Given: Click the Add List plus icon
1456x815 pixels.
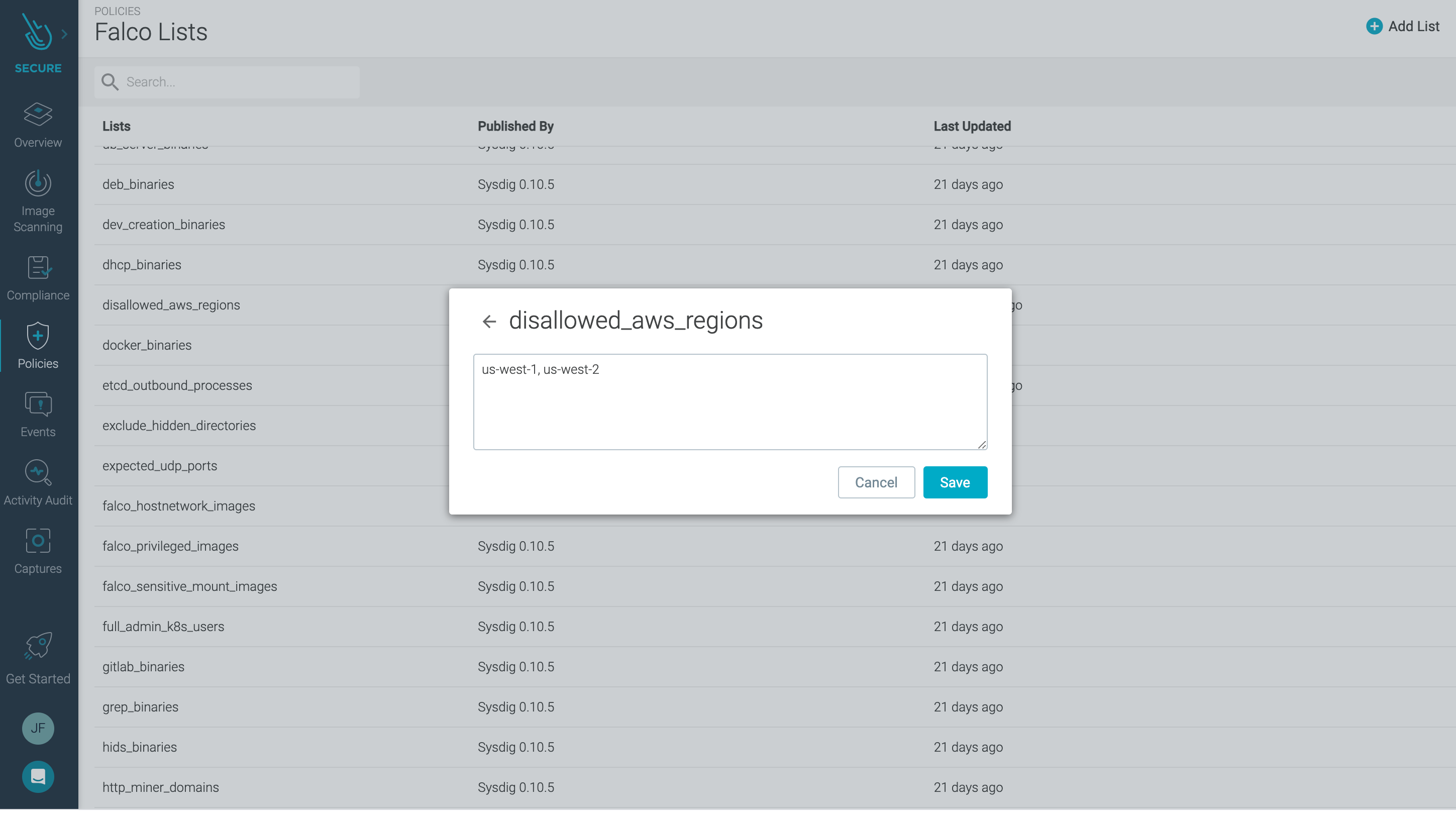Looking at the screenshot, I should (x=1374, y=26).
